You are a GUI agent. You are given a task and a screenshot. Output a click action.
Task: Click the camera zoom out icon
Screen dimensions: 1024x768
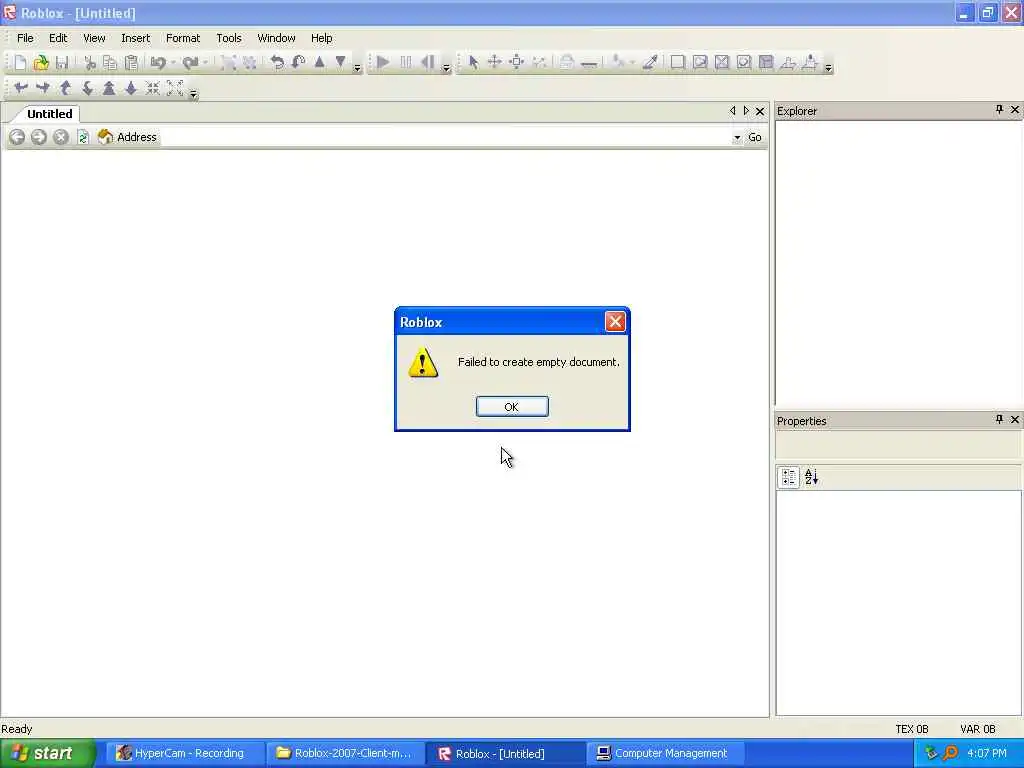[x=131, y=88]
